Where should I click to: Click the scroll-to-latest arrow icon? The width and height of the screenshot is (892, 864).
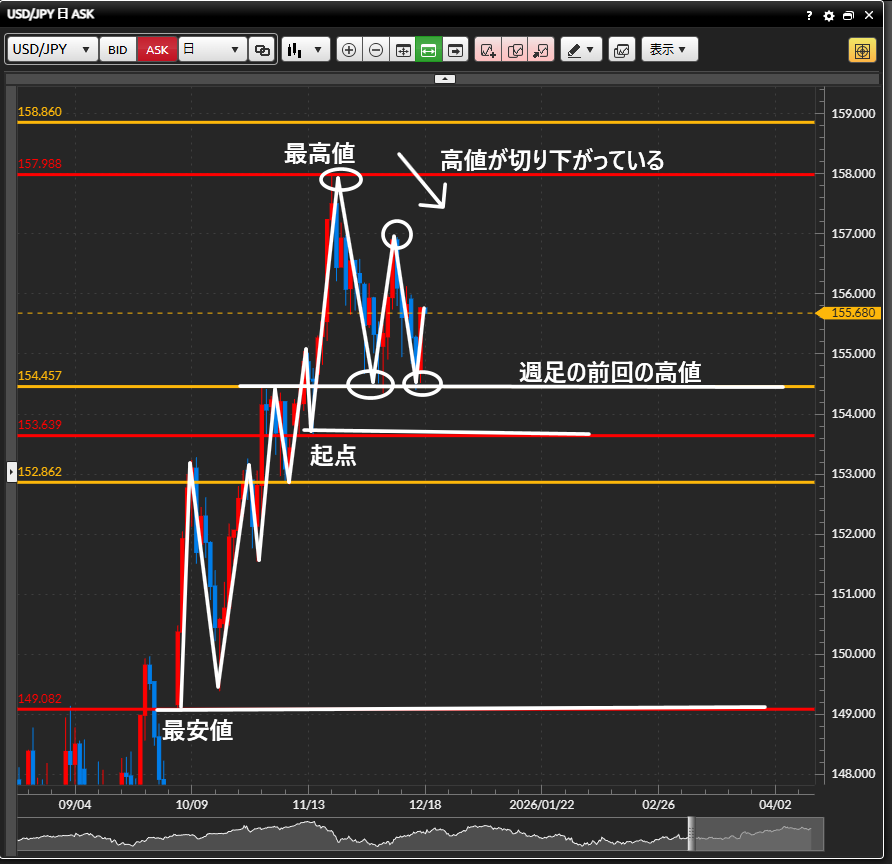[456, 50]
